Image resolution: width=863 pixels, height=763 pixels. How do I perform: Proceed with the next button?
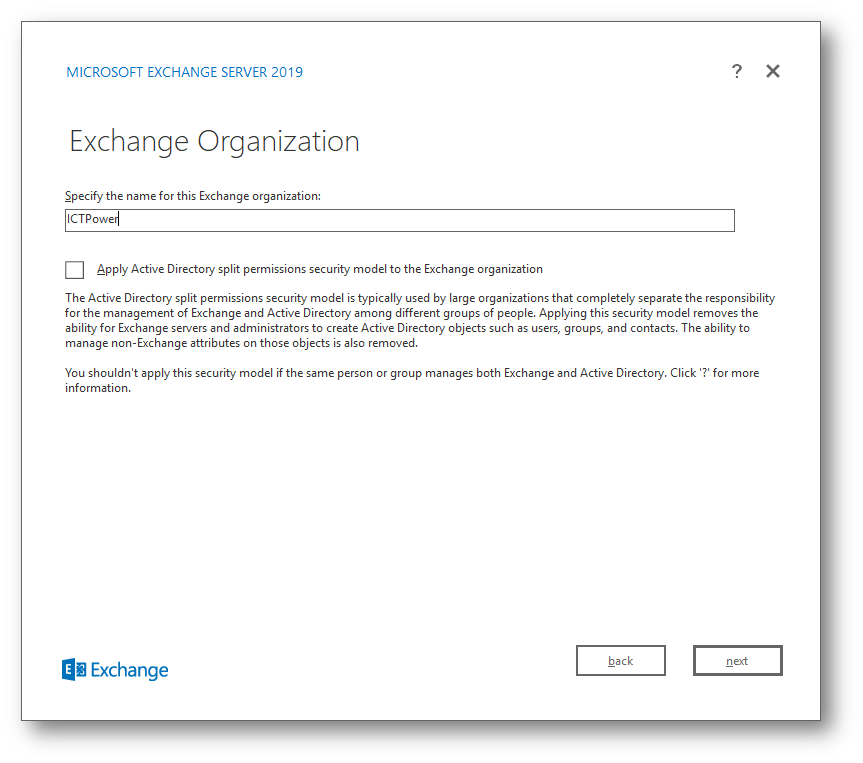click(x=738, y=661)
